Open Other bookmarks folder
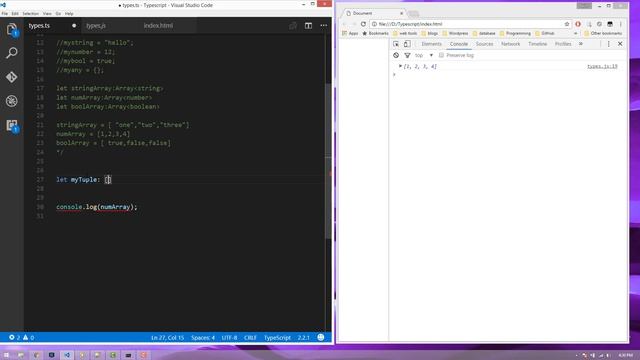This screenshot has width=640, height=360. (603, 33)
